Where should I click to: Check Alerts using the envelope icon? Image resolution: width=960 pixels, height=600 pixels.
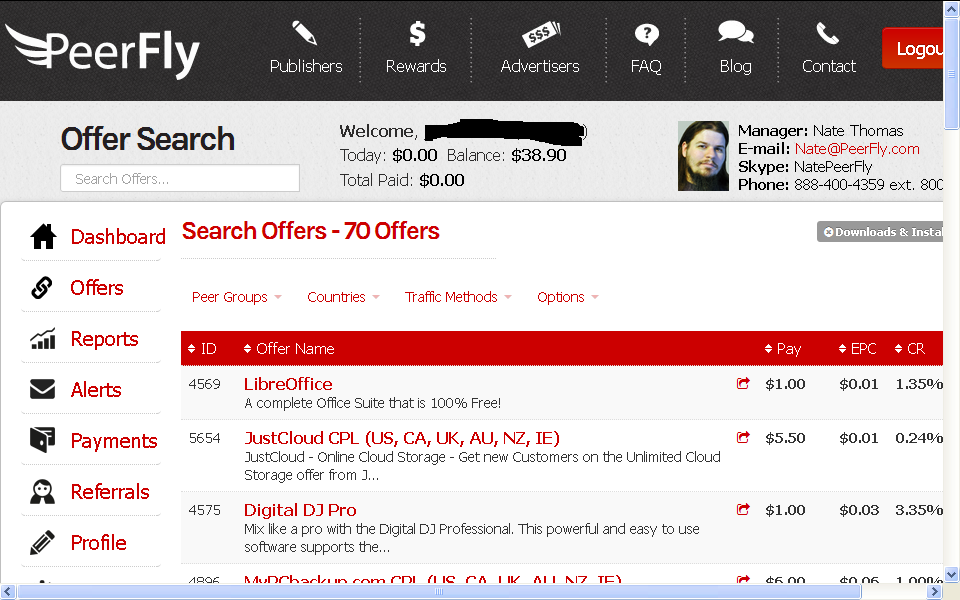point(43,389)
